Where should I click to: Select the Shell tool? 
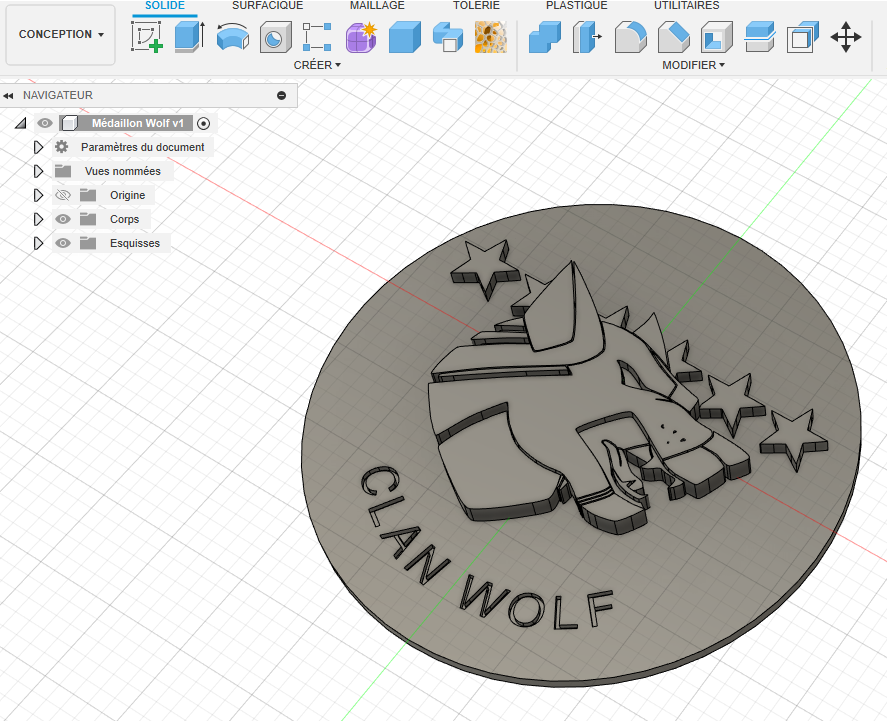pos(717,37)
